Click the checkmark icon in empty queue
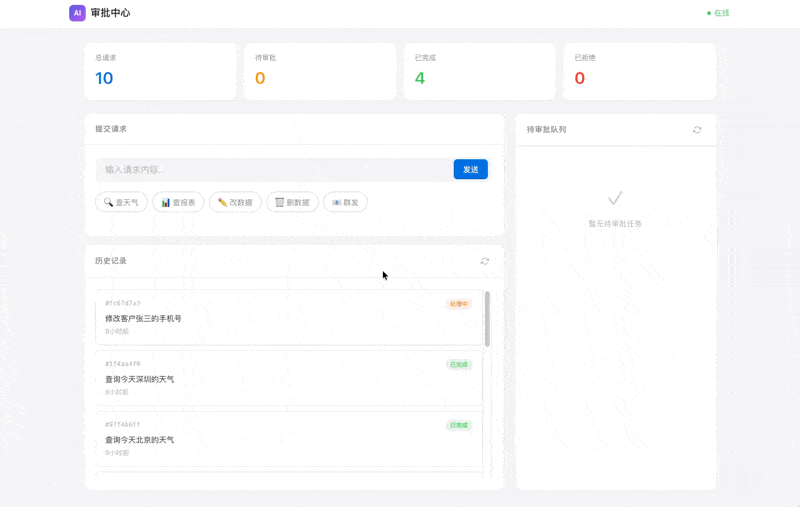This screenshot has height=507, width=800. (615, 199)
